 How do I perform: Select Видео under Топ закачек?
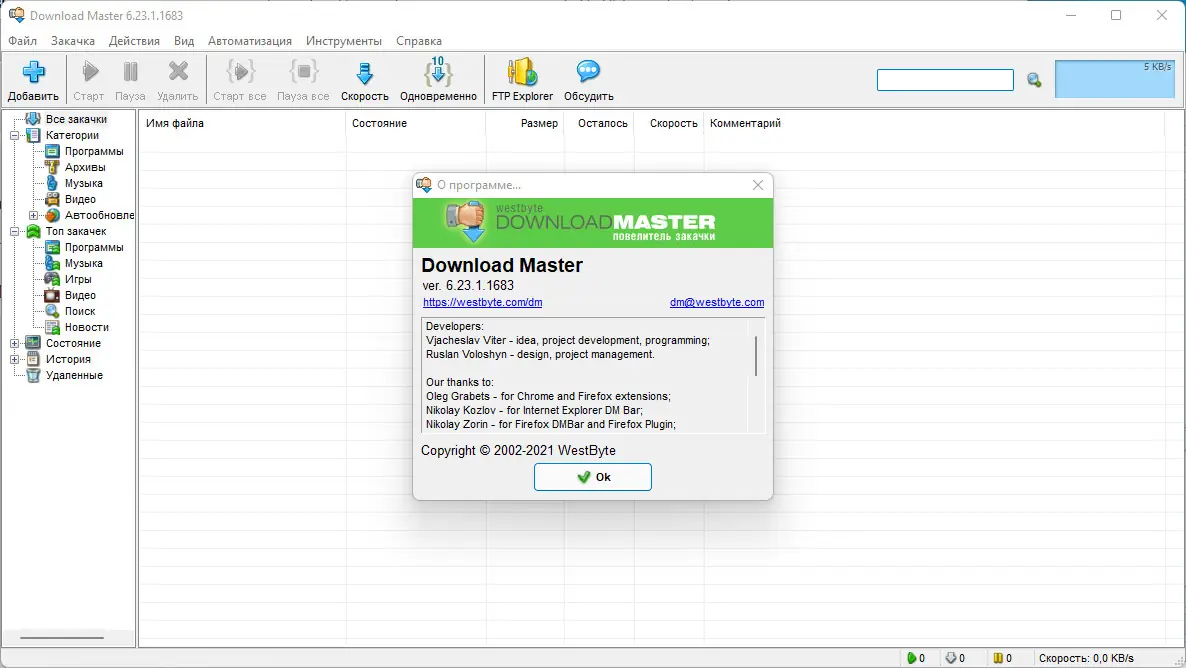pyautogui.click(x=80, y=295)
